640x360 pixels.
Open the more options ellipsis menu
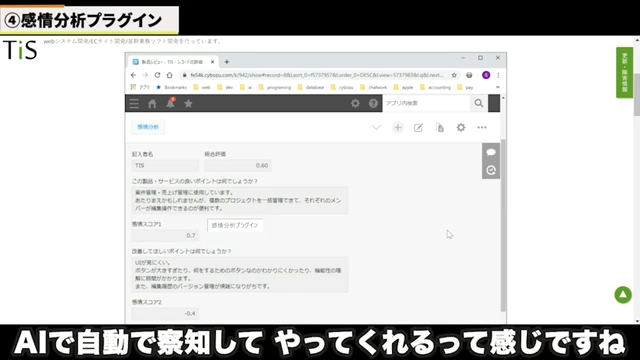tap(482, 127)
